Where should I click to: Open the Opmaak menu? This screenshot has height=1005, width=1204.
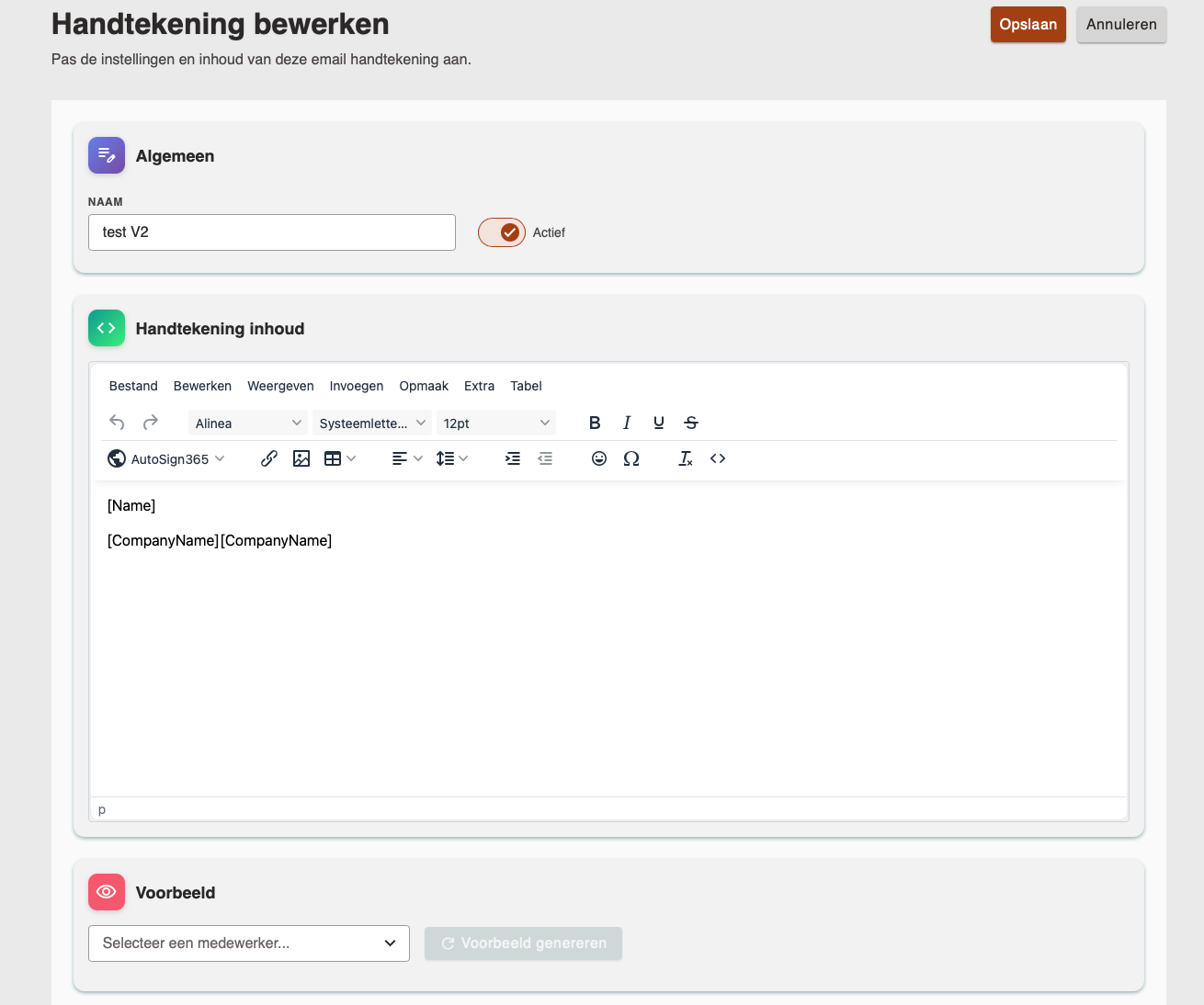[424, 386]
